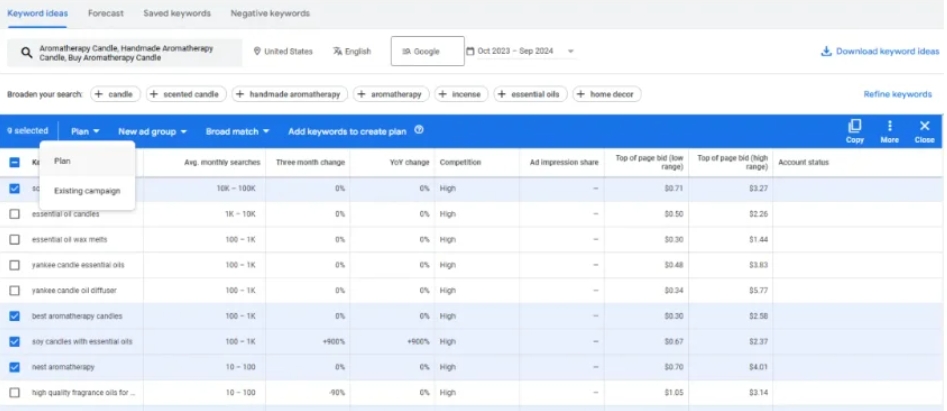This screenshot has height=411, width=947.
Task: Click keyword 'nest aromatherapy'
Action: pyautogui.click(x=63, y=367)
